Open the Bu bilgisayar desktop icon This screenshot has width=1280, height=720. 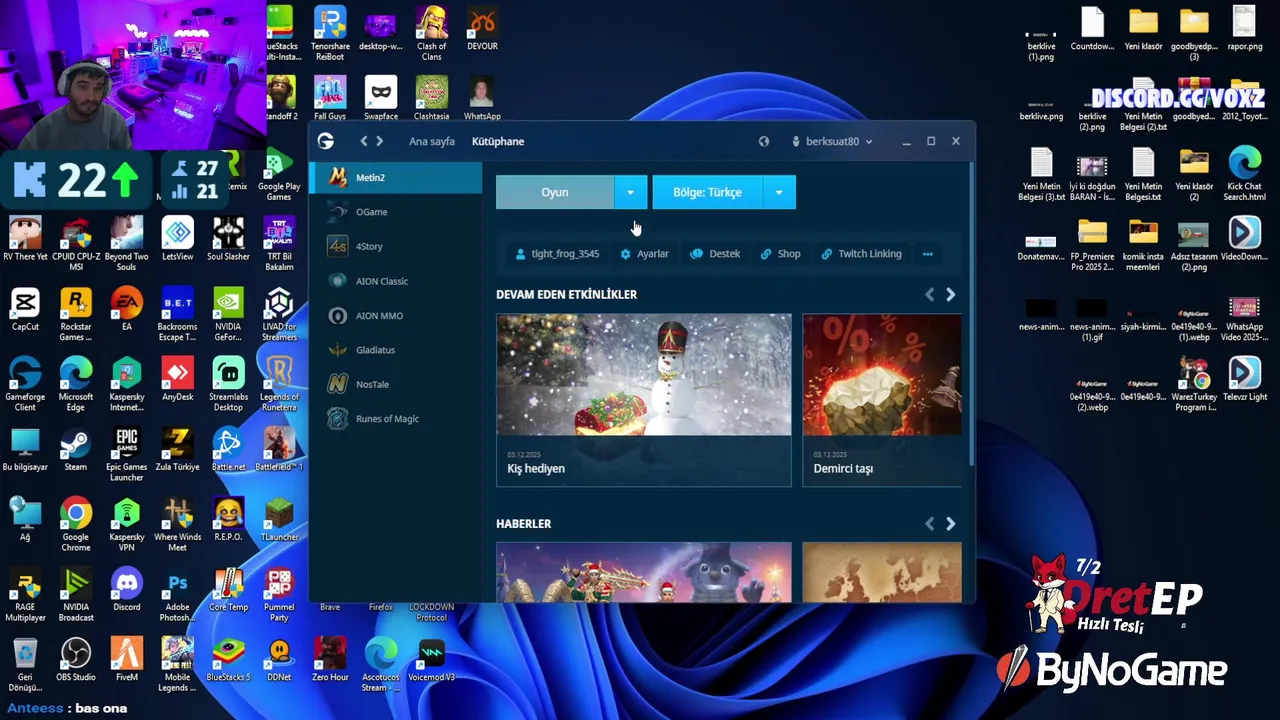pyautogui.click(x=25, y=449)
